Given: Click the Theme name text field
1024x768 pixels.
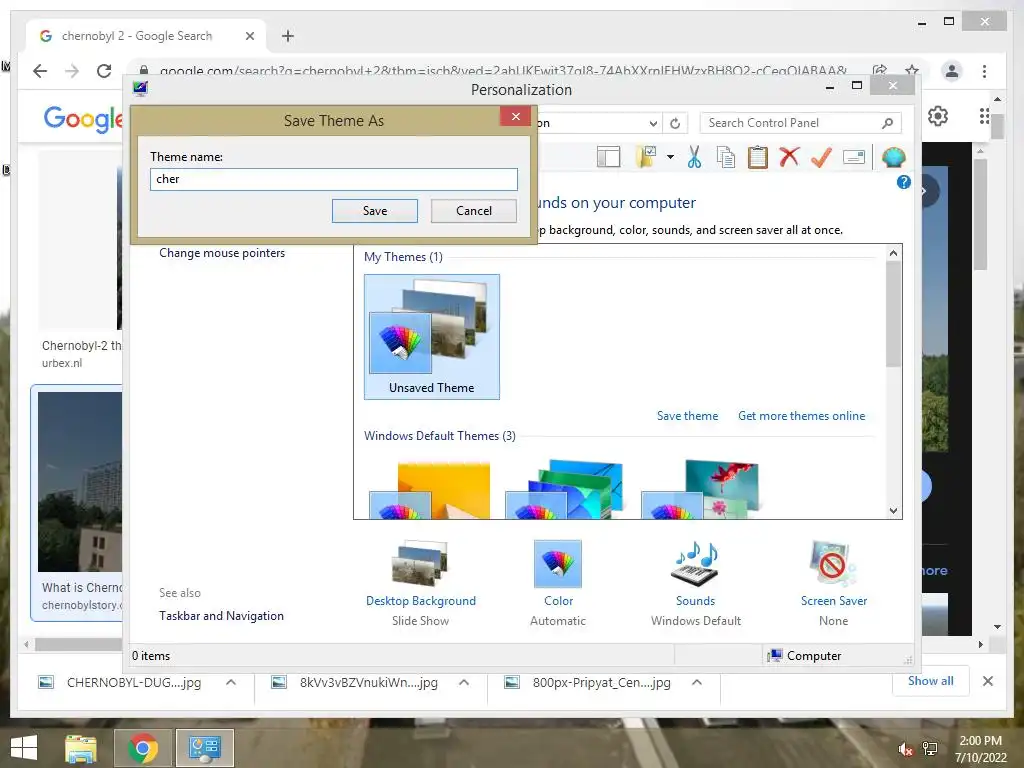Looking at the screenshot, I should pyautogui.click(x=334, y=179).
